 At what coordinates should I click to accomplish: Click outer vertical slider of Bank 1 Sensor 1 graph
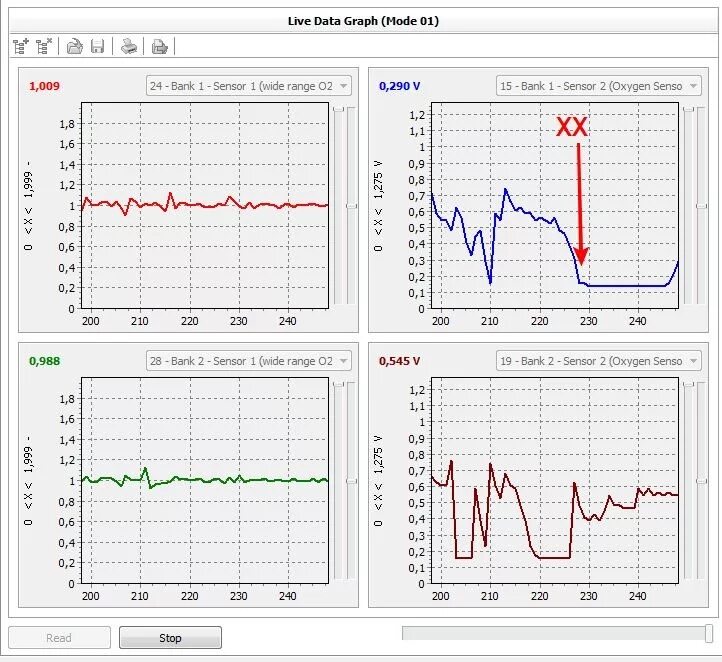351,206
